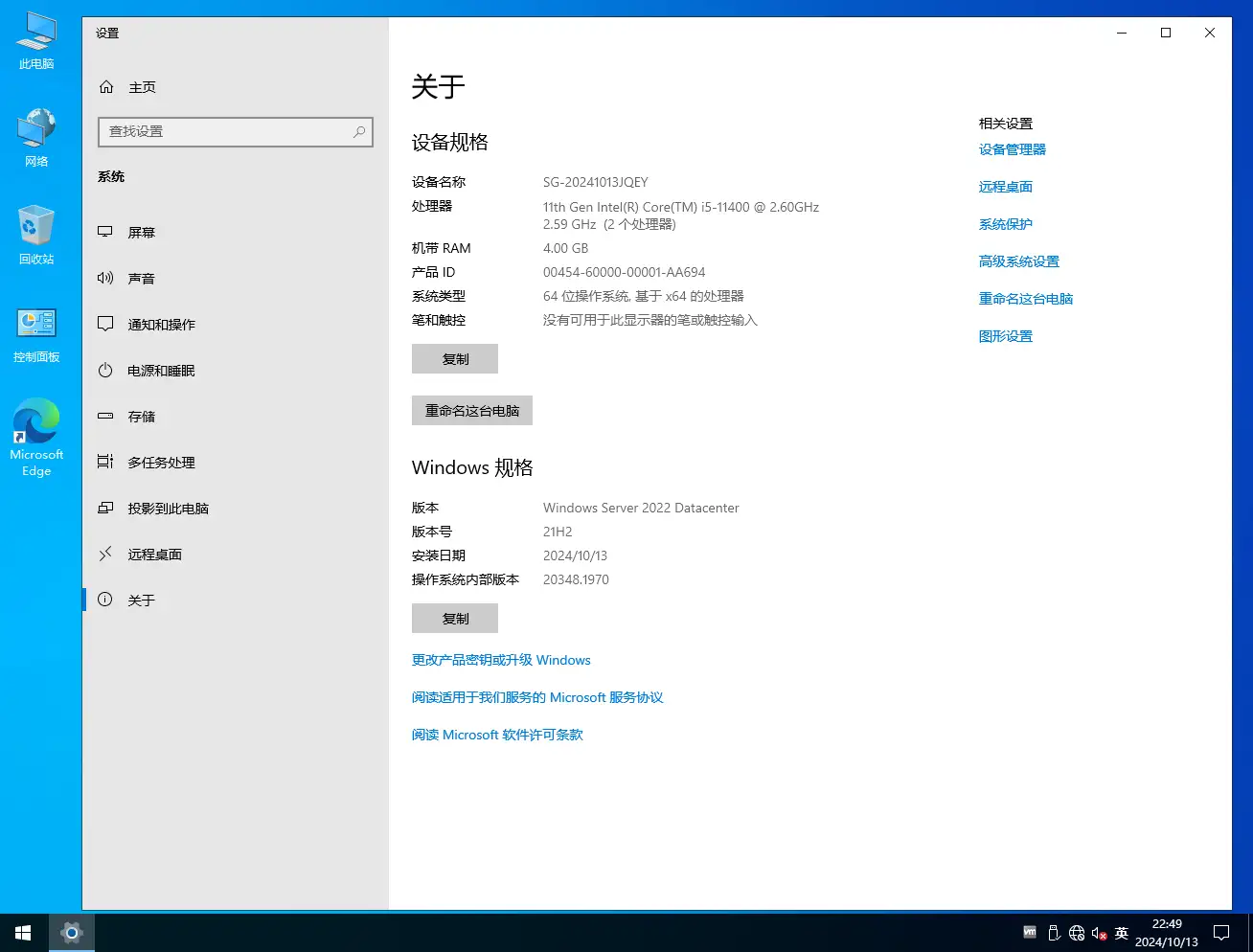The image size is (1253, 952).
Task: Click the 重命名这台电脑 button
Action: 472,411
